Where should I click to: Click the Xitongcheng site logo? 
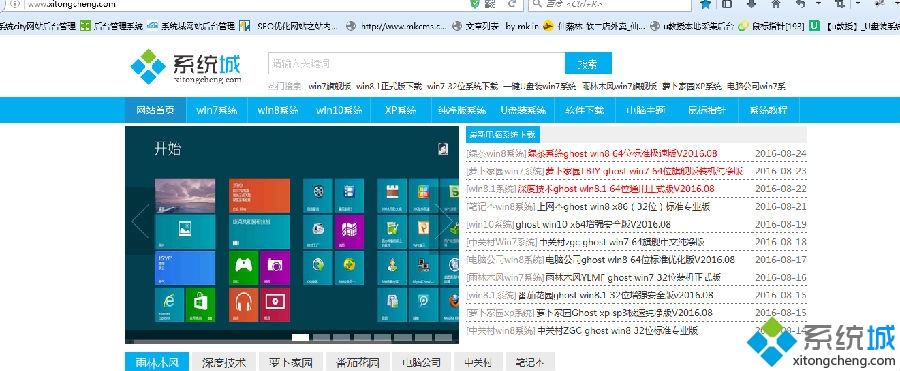click(185, 67)
